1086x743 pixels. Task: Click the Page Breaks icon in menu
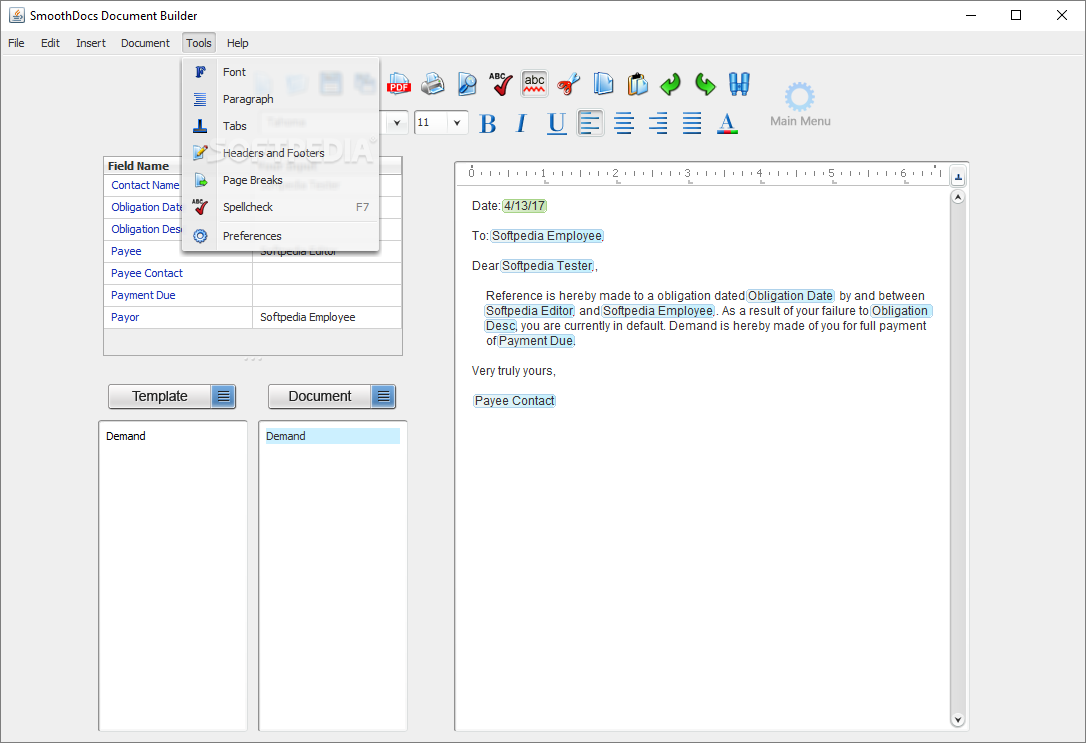200,180
